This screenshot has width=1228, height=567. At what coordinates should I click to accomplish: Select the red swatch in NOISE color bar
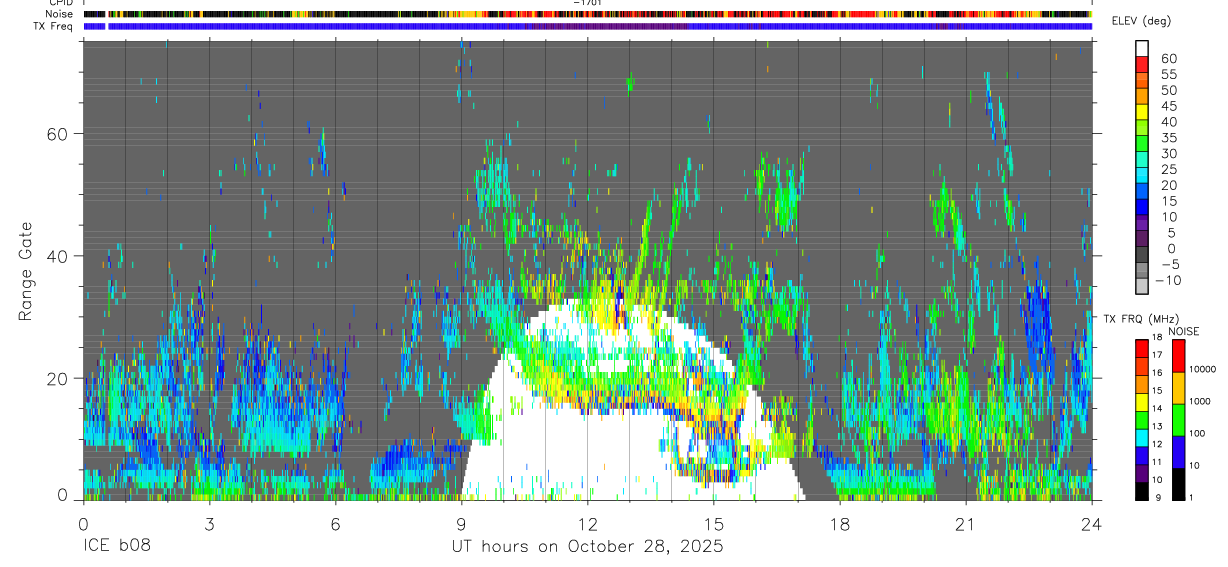click(1179, 356)
